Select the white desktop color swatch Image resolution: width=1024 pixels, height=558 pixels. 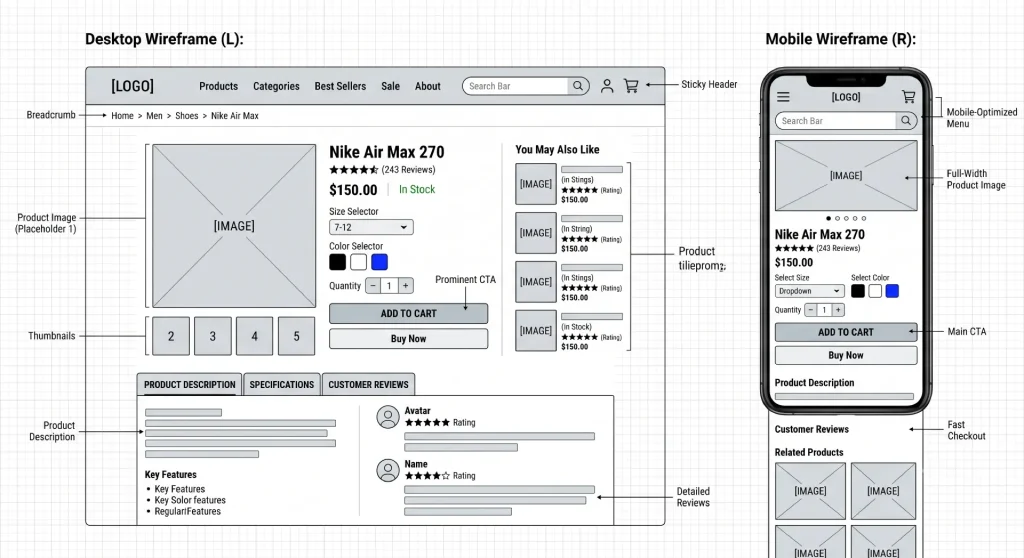click(359, 262)
